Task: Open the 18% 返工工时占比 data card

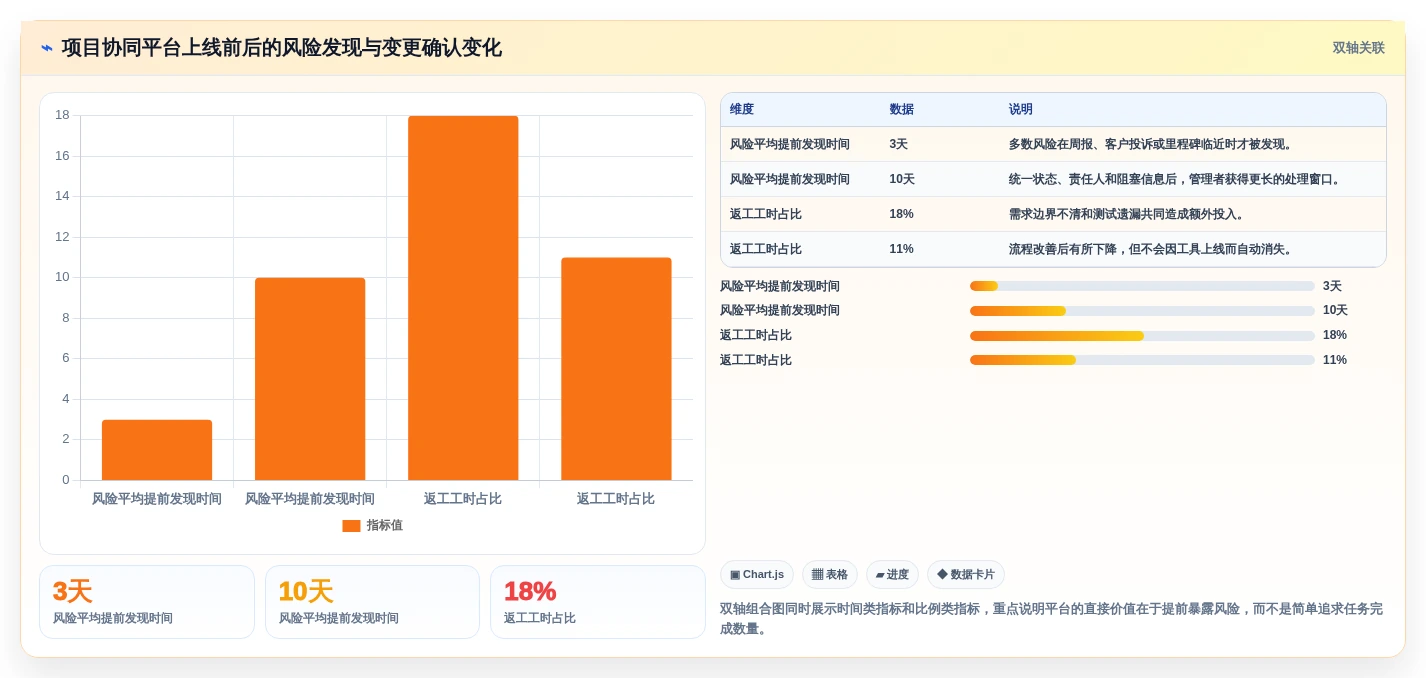Action: click(598, 602)
